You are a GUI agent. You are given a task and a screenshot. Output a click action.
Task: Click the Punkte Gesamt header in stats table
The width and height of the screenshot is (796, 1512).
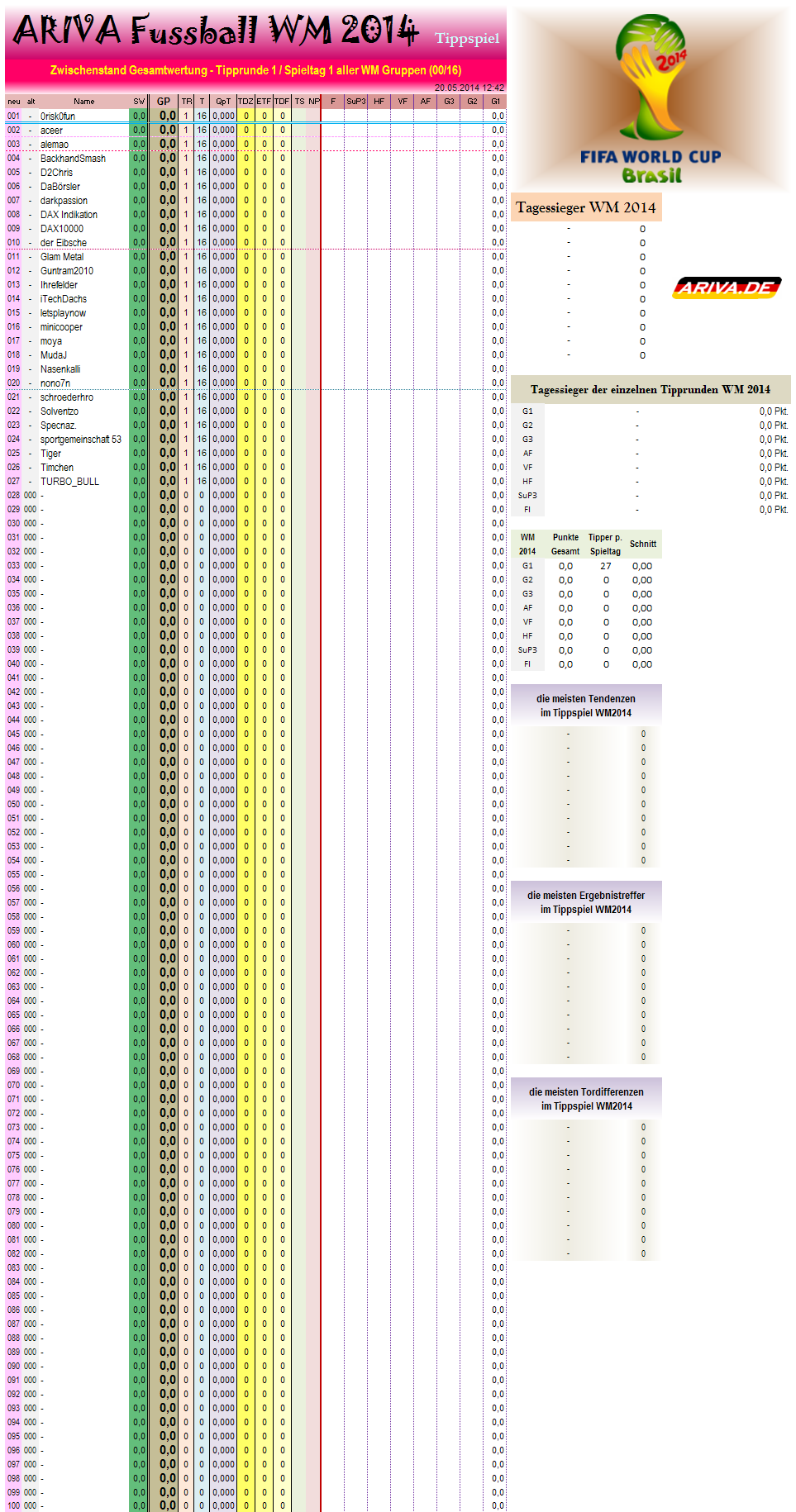(565, 544)
